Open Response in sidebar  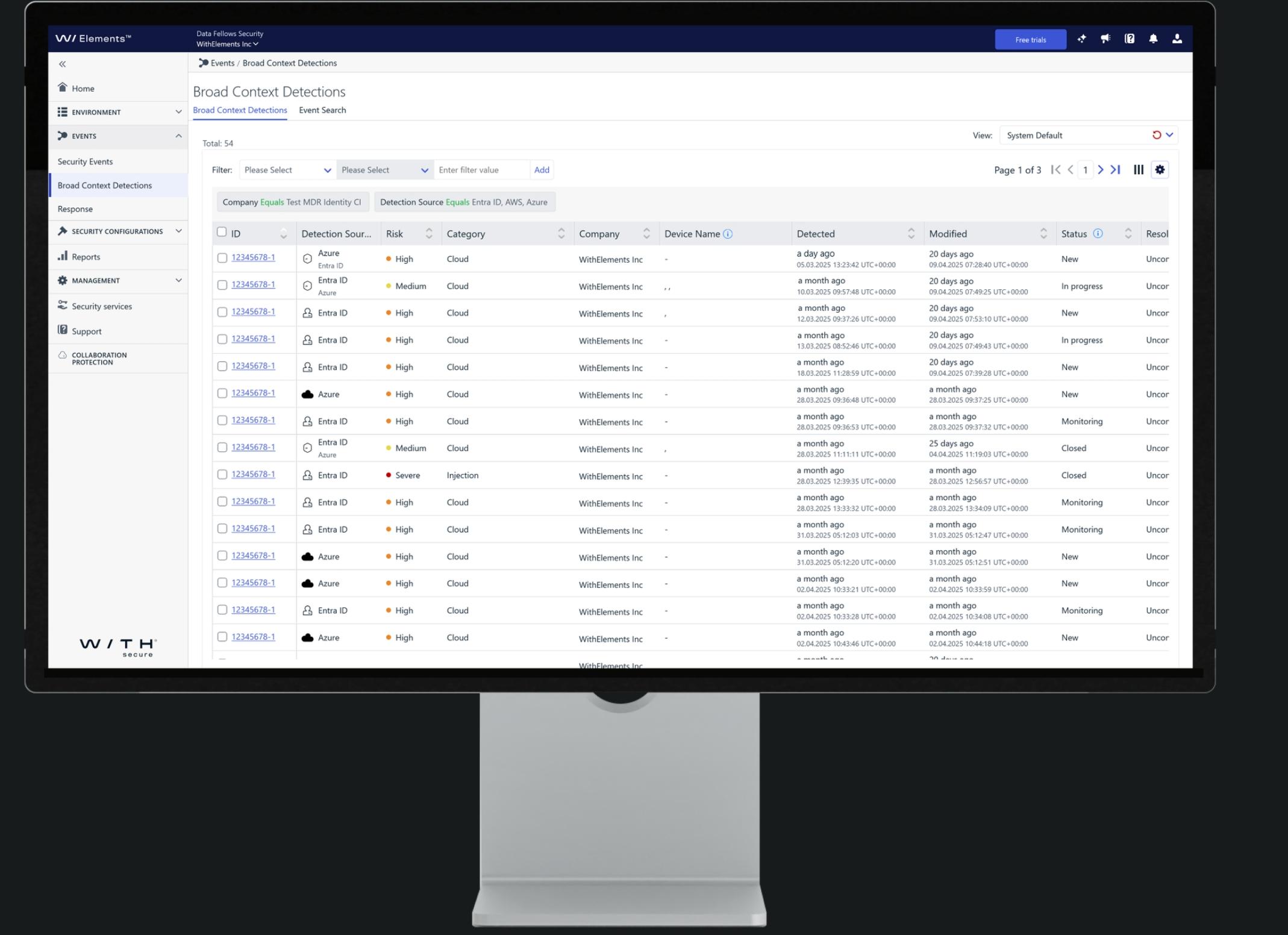75,209
